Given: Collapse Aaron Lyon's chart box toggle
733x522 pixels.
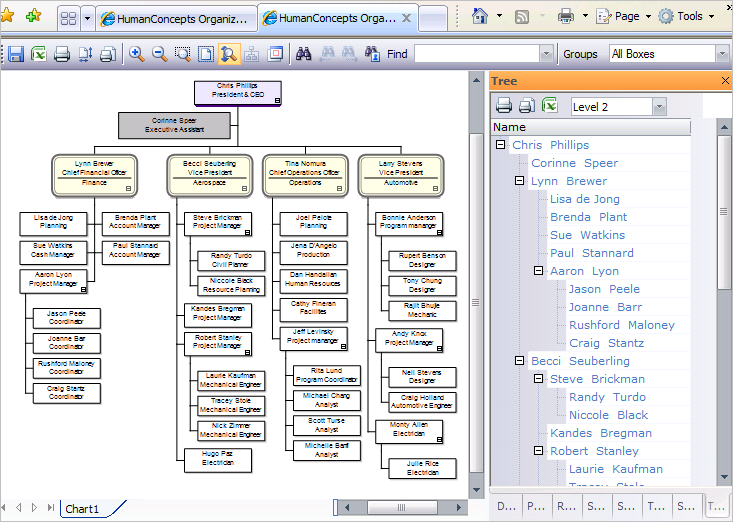Looking at the screenshot, I should pos(84,290).
